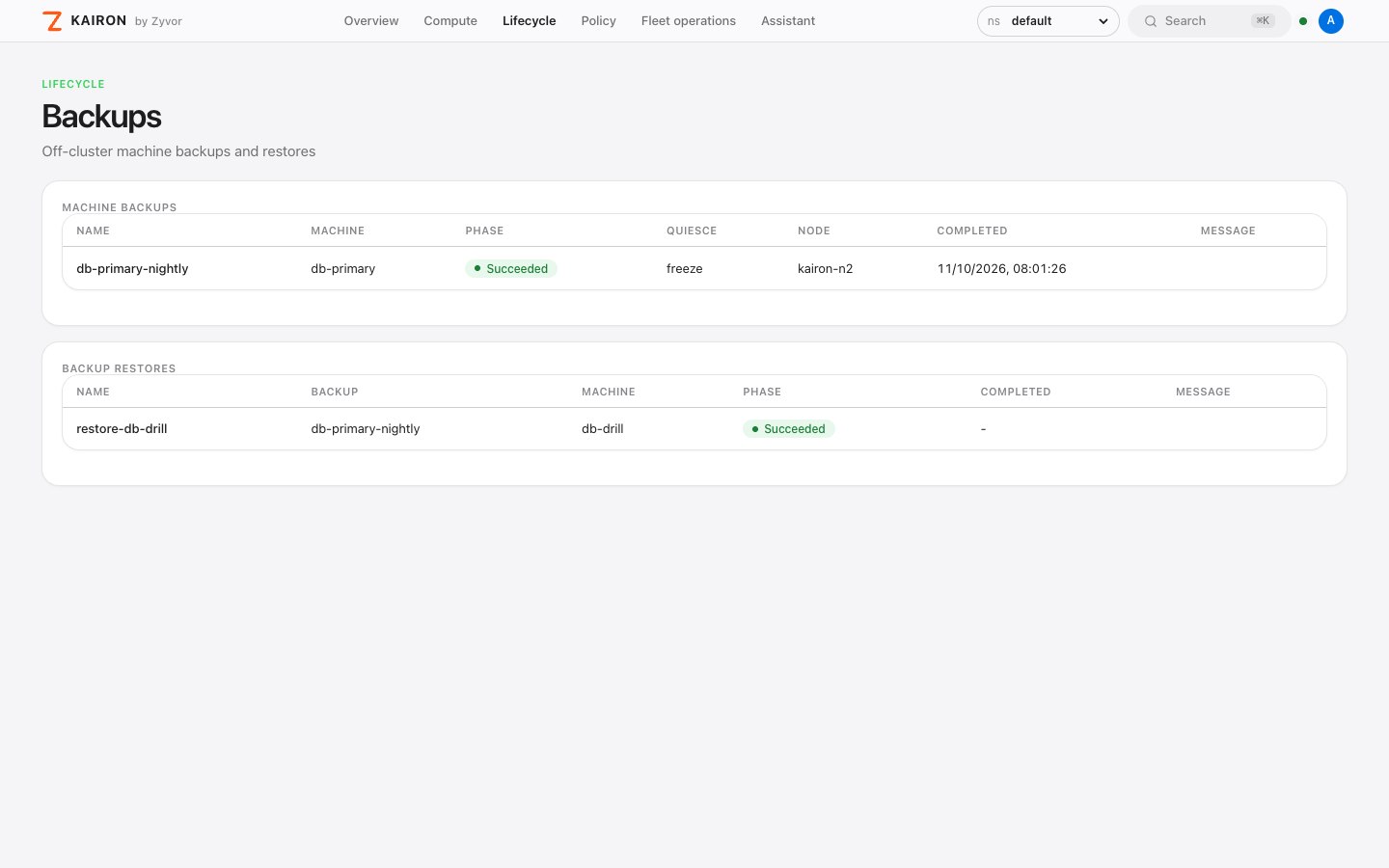Open the Compute tab
This screenshot has width=1389, height=868.
click(x=450, y=21)
